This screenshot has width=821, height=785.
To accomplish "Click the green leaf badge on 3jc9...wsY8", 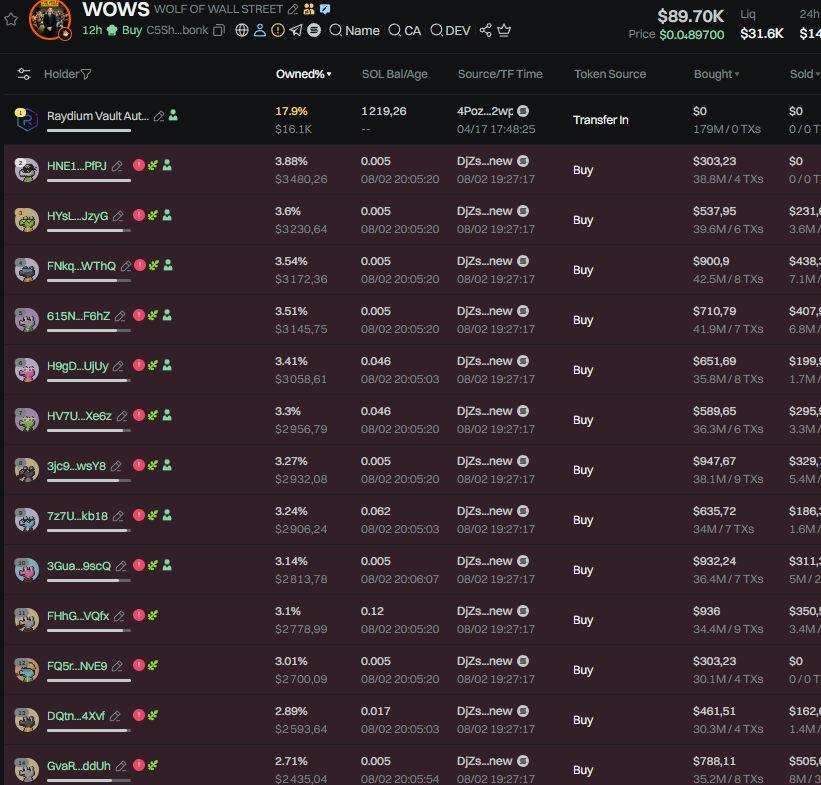I will pyautogui.click(x=153, y=465).
